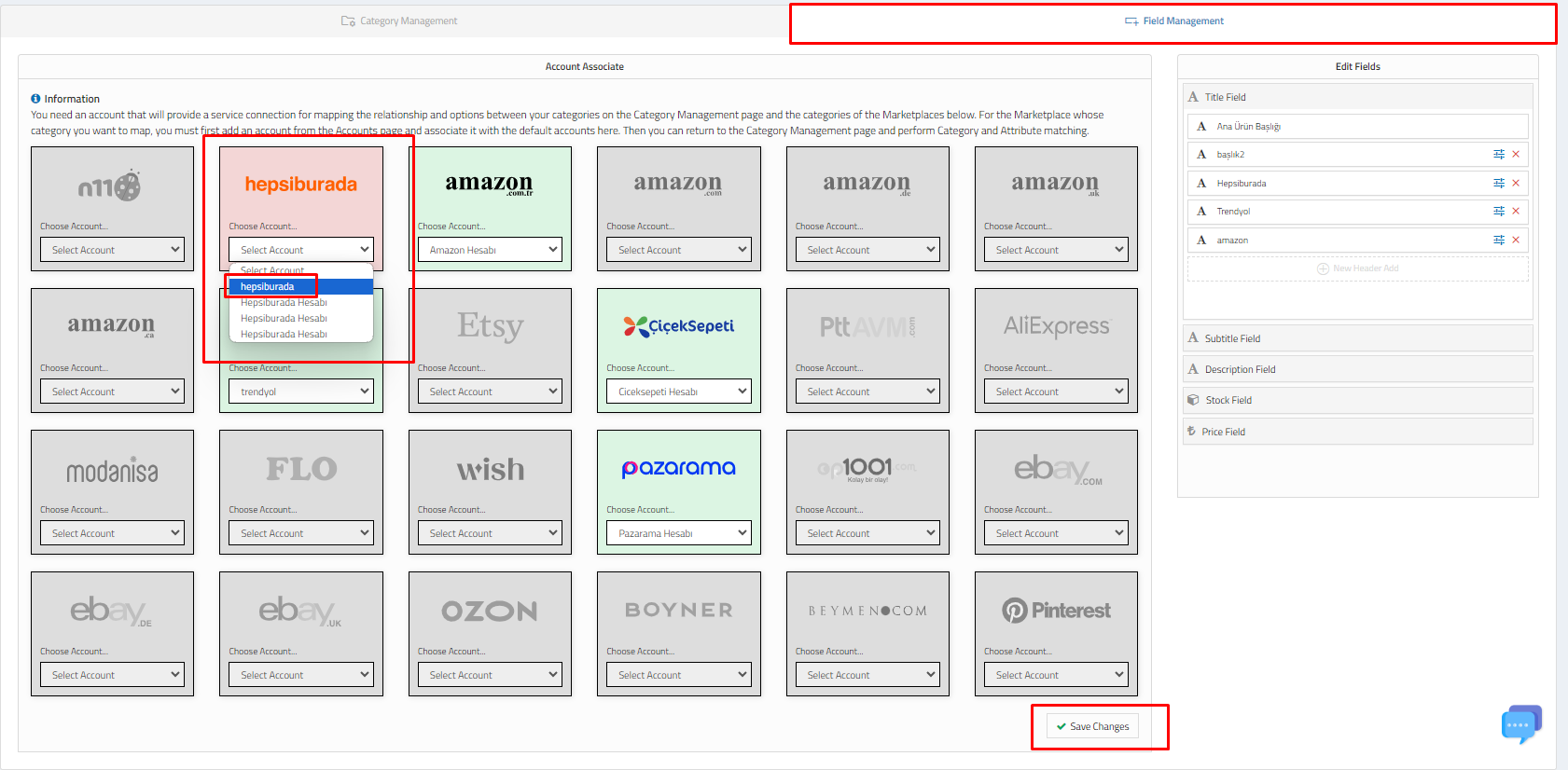
Task: Open settings icon for başlık2 field
Action: tap(1498, 155)
